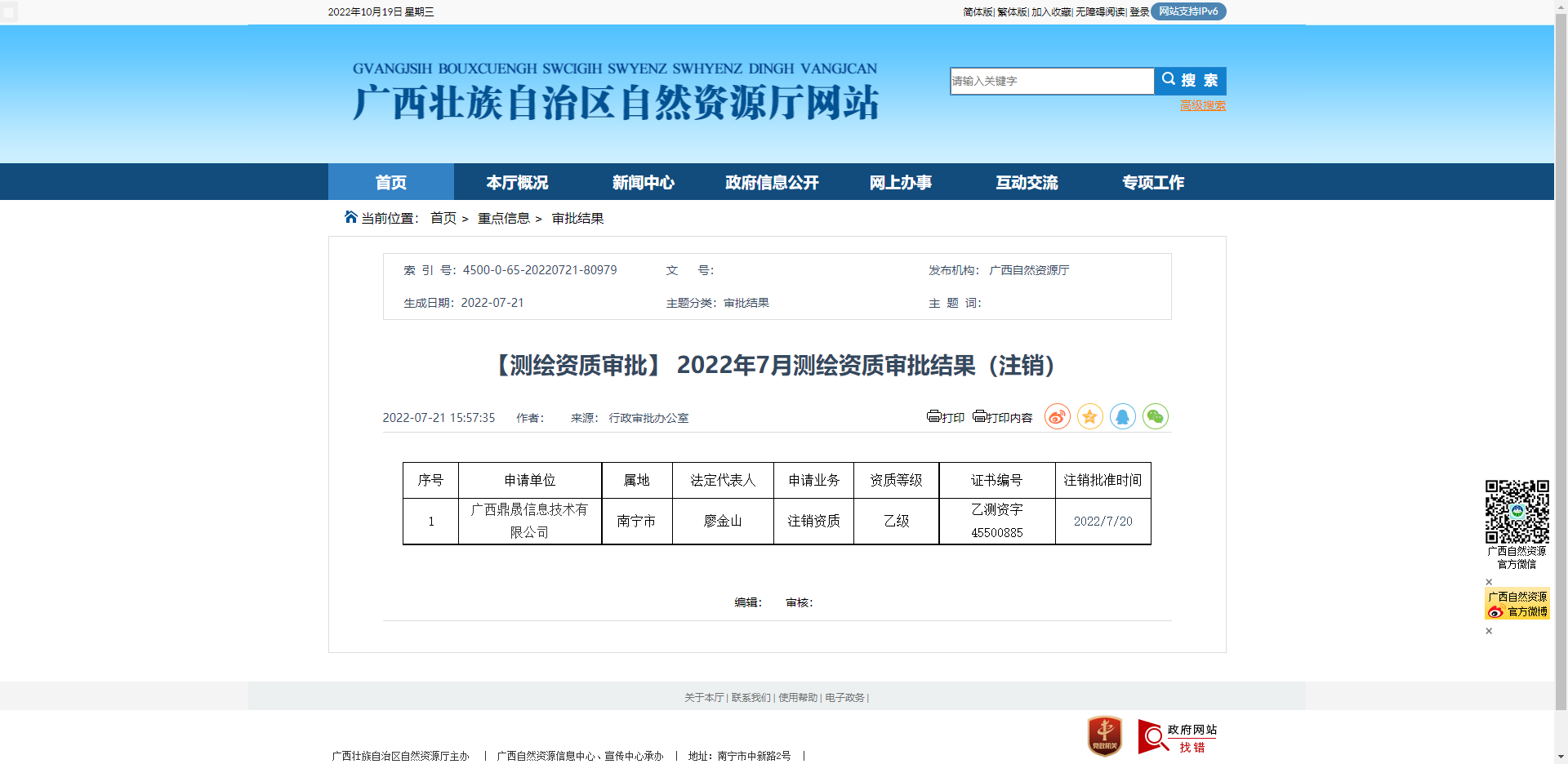The height and width of the screenshot is (764, 1568).
Task: Dismiss the official WeChat QR popup
Action: coord(1490,582)
